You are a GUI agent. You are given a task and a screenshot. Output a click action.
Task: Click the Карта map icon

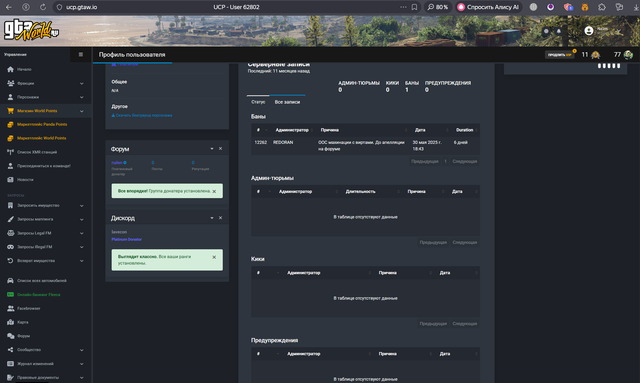click(10, 322)
